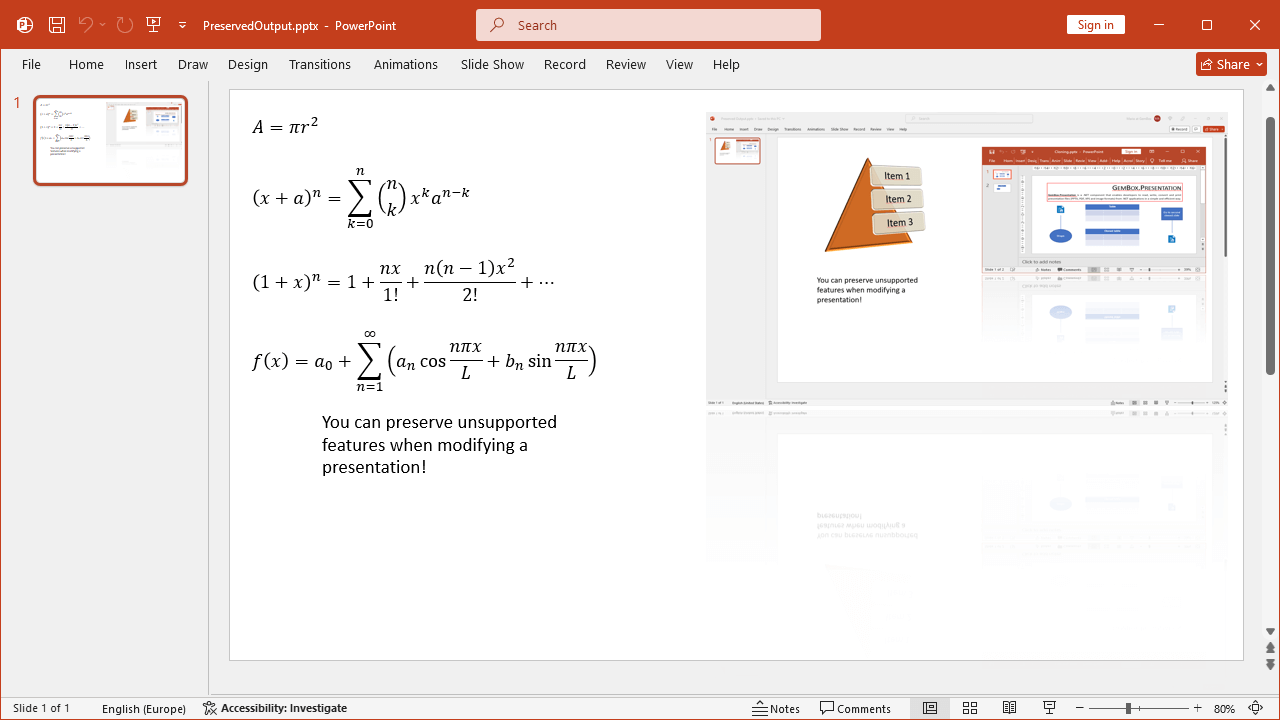Toggle the Notes pane

pyautogui.click(x=776, y=708)
